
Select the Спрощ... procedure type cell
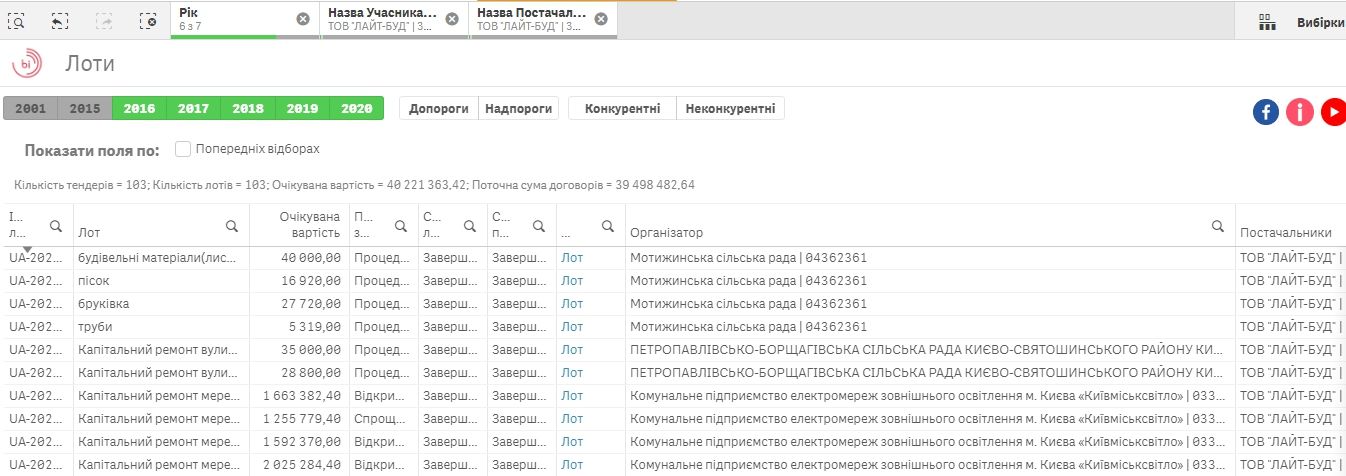384,419
